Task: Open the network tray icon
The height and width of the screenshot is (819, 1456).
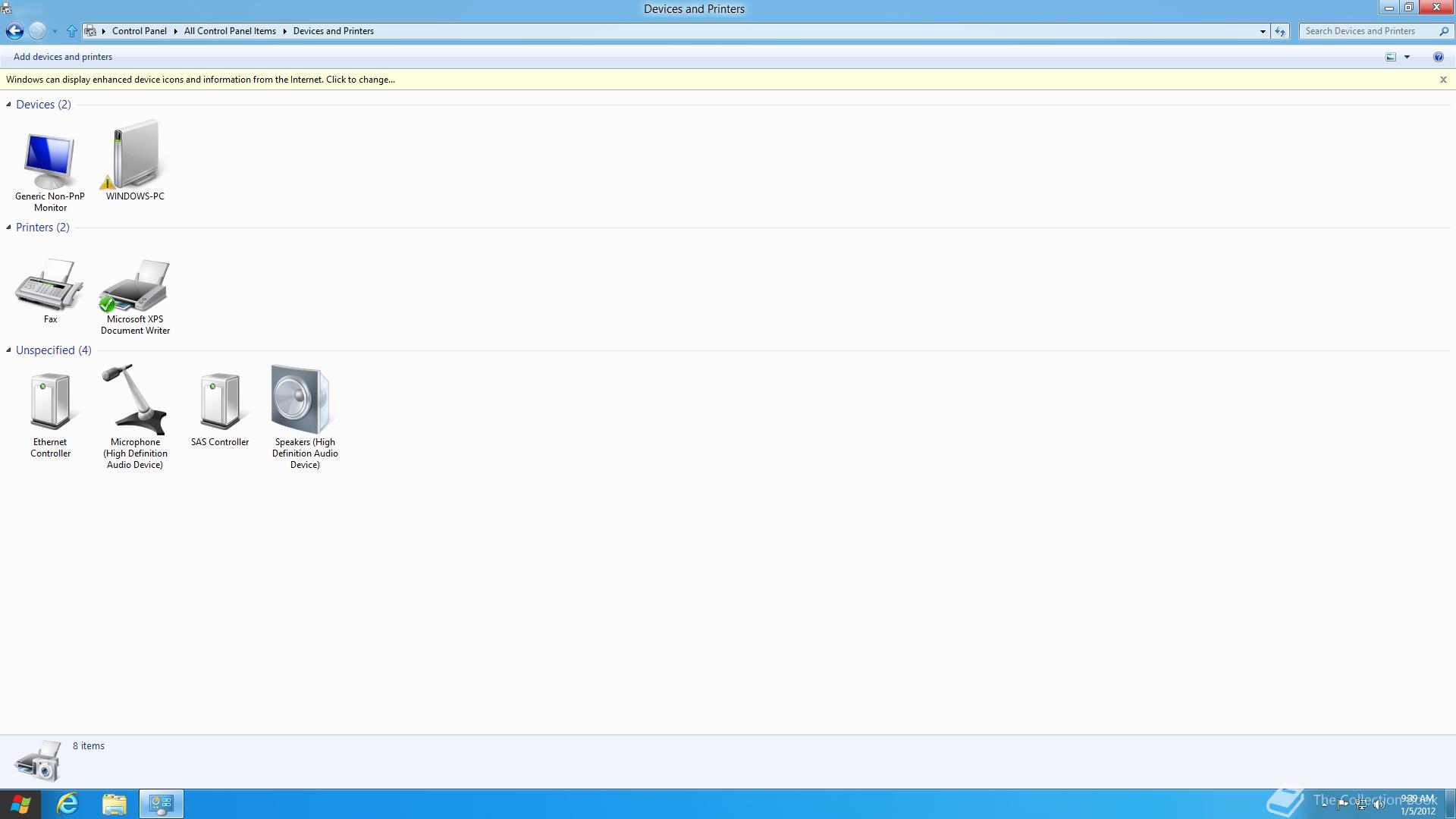Action: click(1361, 804)
